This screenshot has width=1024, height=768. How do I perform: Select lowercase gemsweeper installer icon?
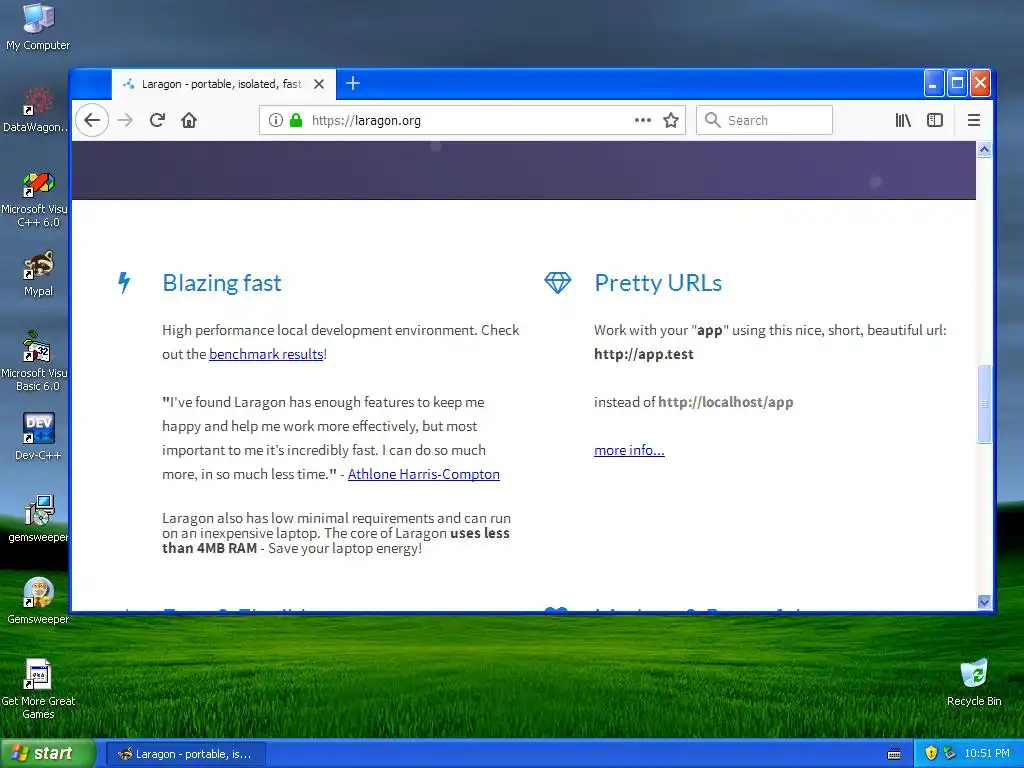pos(38,519)
